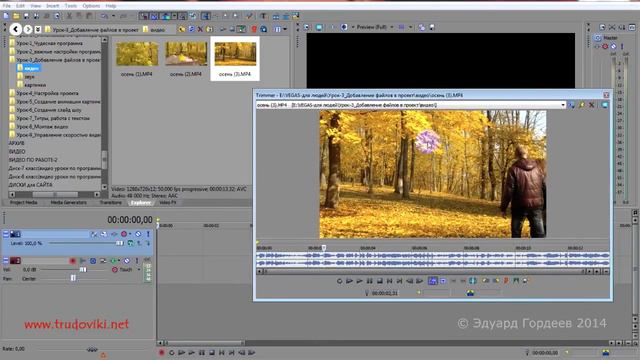Open Auto Ripple mode dropdown arrow
Viewport: 640px width, 360px height.
pyautogui.click(x=174, y=16)
